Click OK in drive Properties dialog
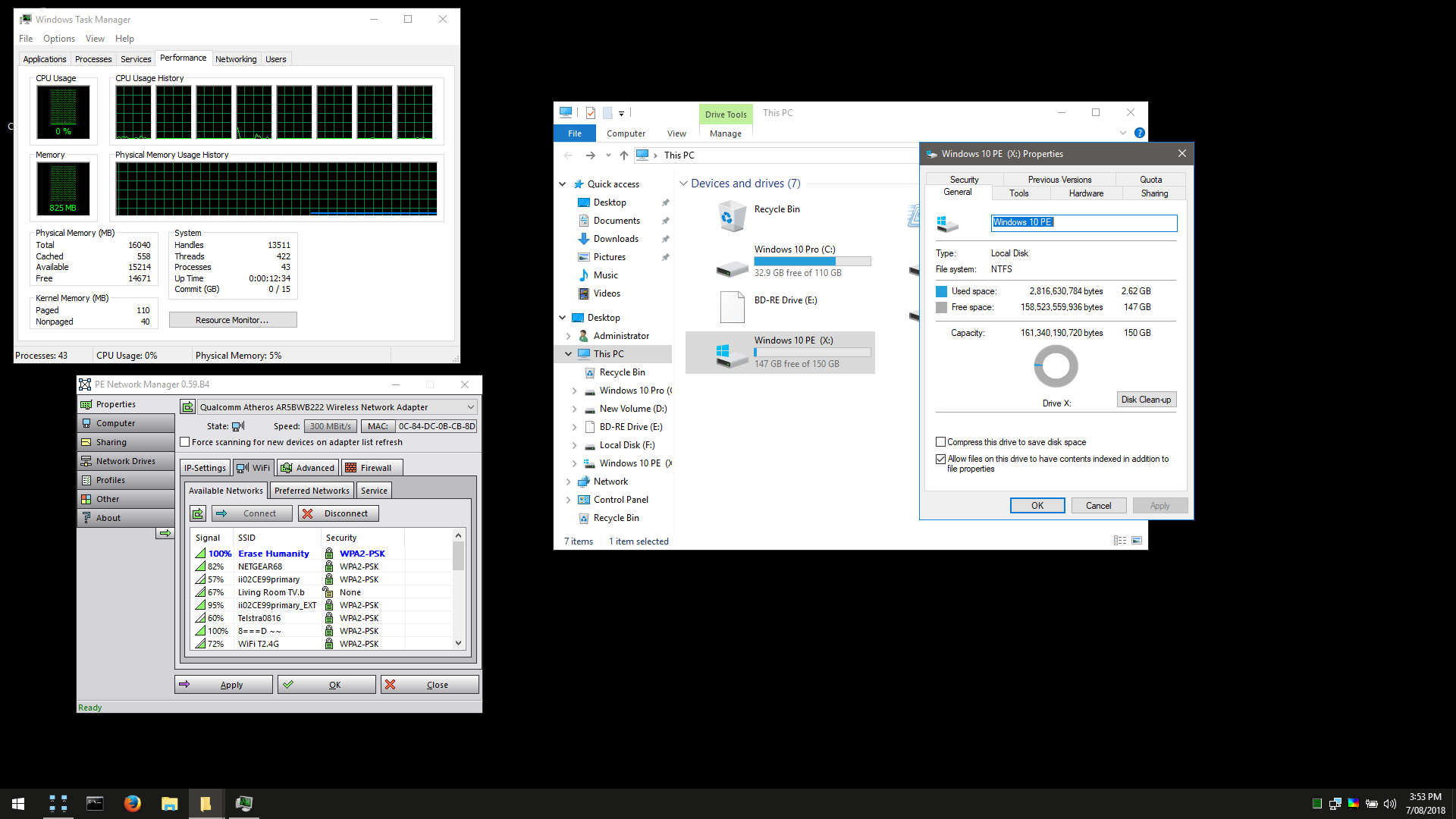 (x=1037, y=506)
